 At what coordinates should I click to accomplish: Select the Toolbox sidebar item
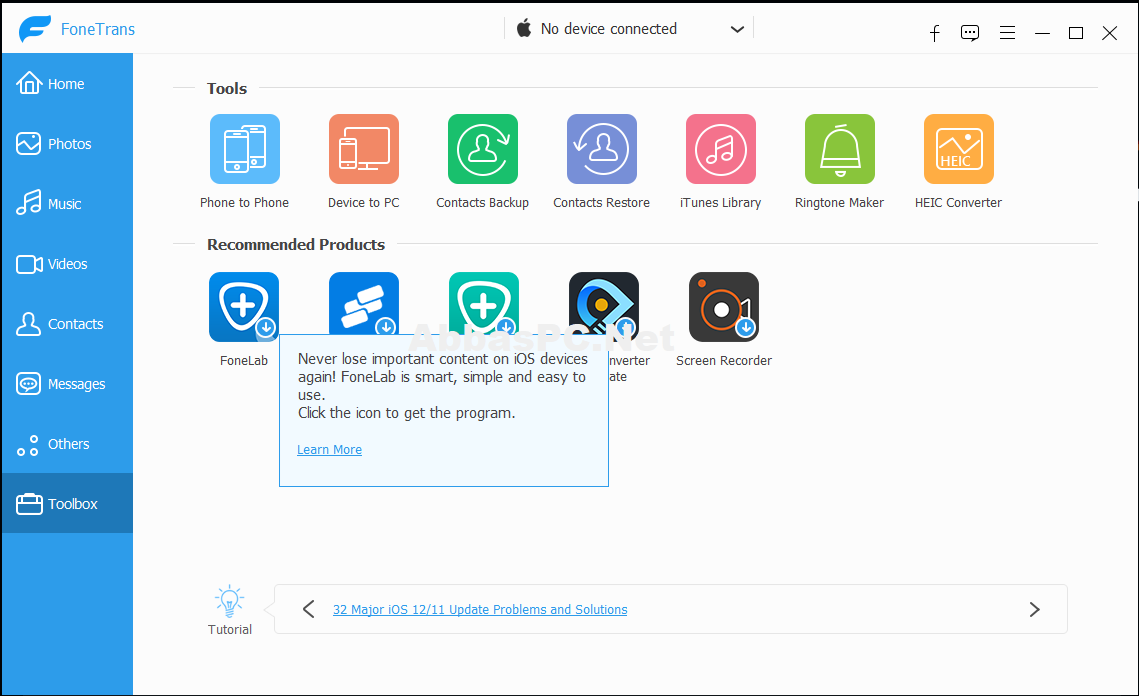(x=67, y=503)
